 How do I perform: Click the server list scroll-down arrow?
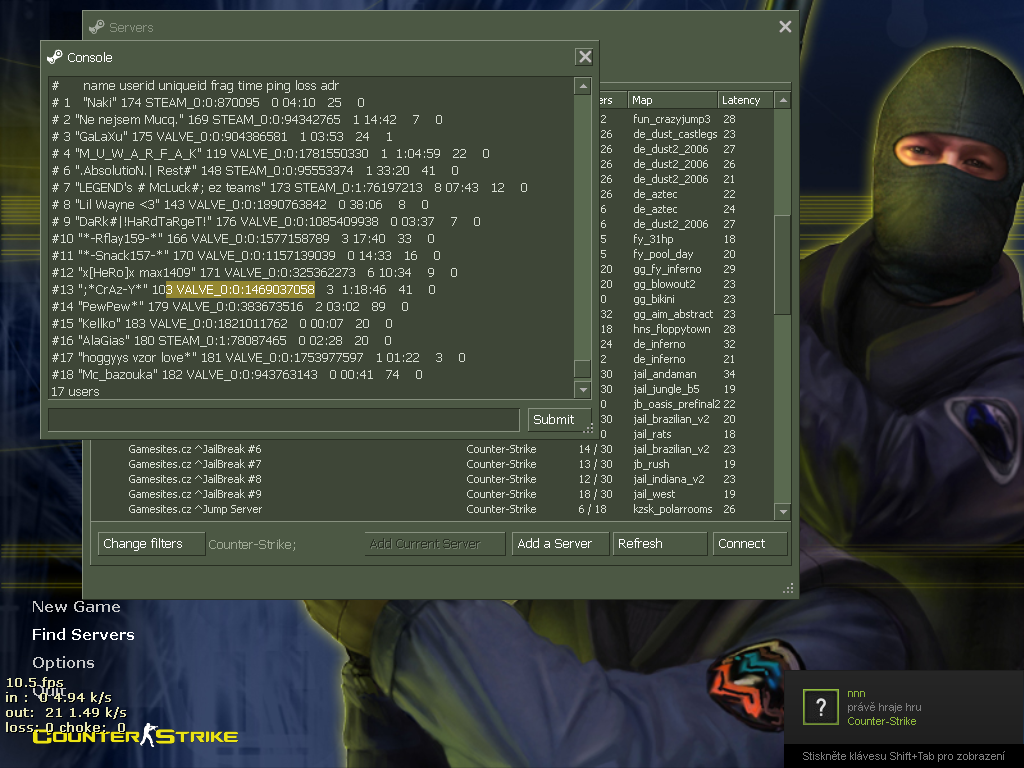click(x=783, y=510)
